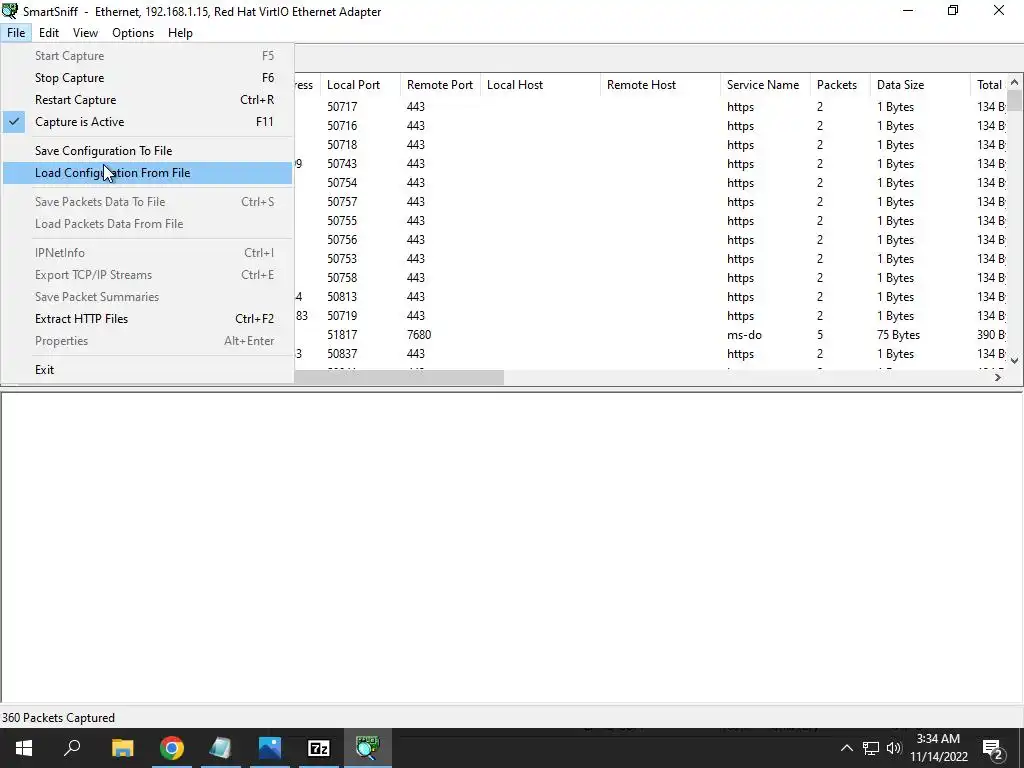Image resolution: width=1024 pixels, height=768 pixels.
Task: Open taskbar Search icon
Action: 72,748
